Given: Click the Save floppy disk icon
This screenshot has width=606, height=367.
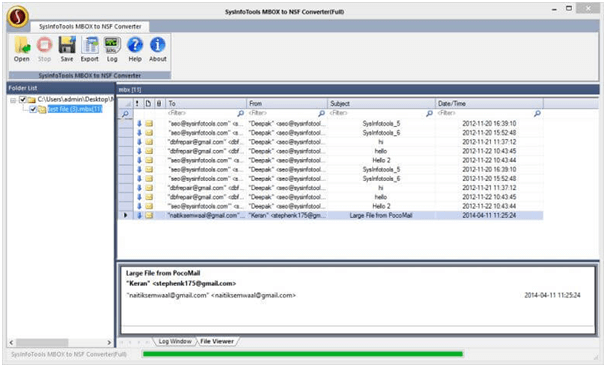Looking at the screenshot, I should pos(67,45).
